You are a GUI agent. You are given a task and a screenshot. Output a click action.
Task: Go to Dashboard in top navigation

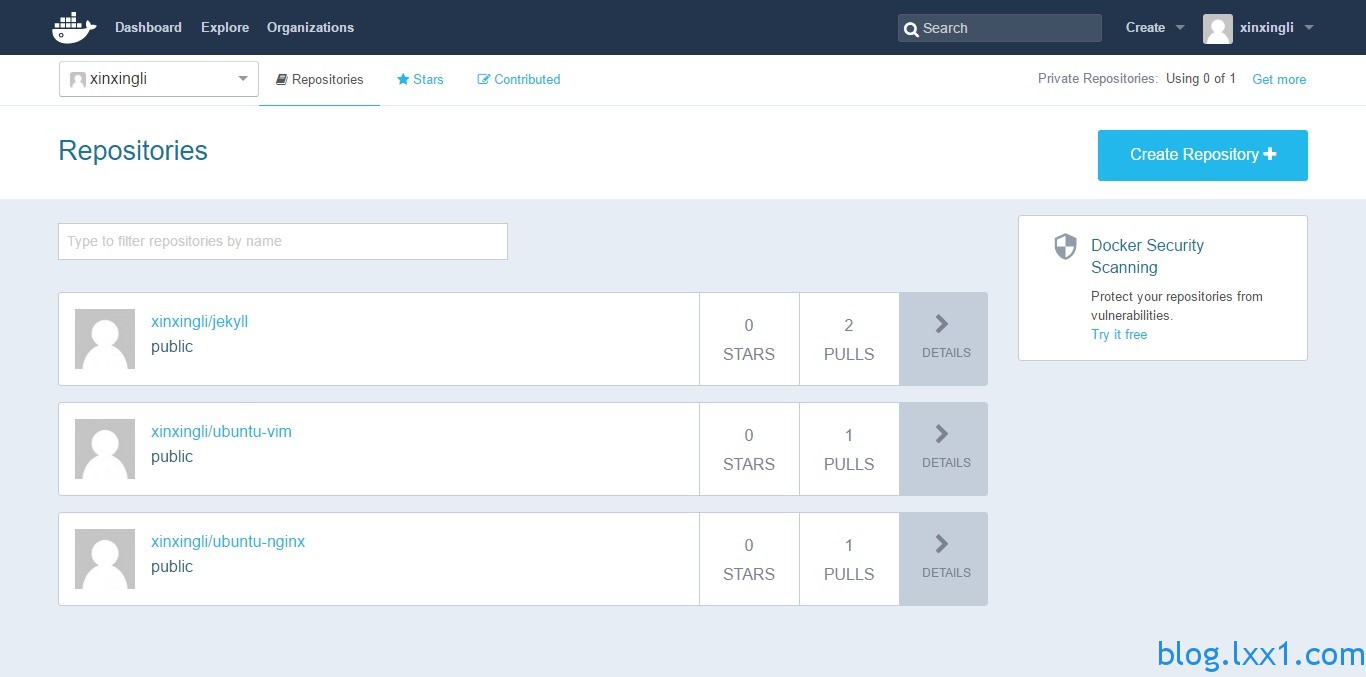148,28
